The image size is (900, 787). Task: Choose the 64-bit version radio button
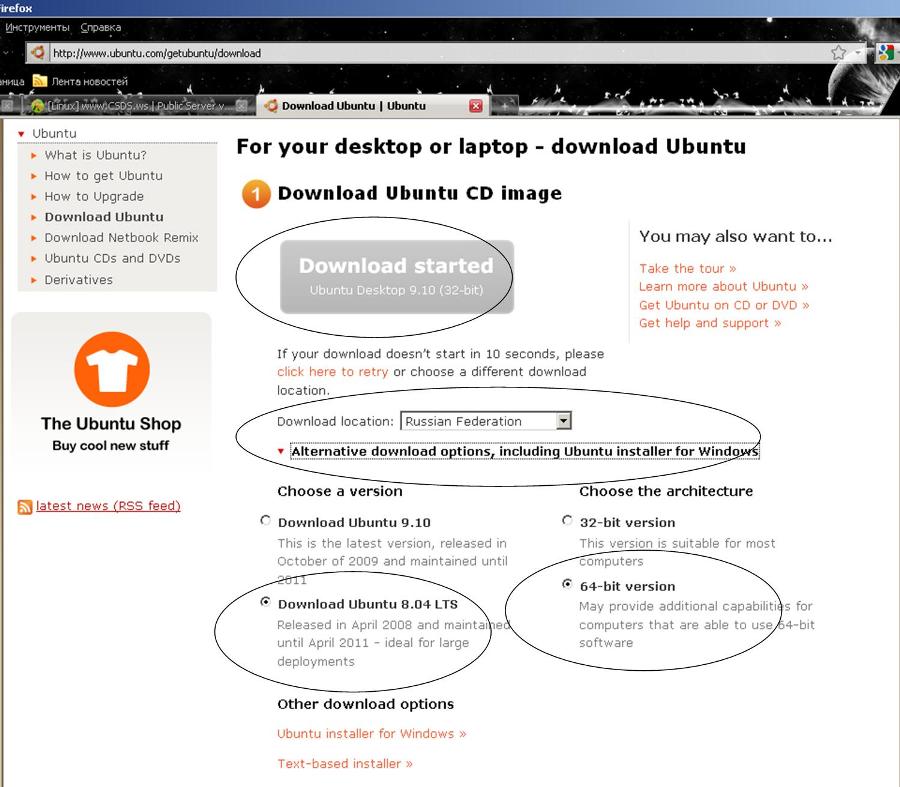coord(567,584)
